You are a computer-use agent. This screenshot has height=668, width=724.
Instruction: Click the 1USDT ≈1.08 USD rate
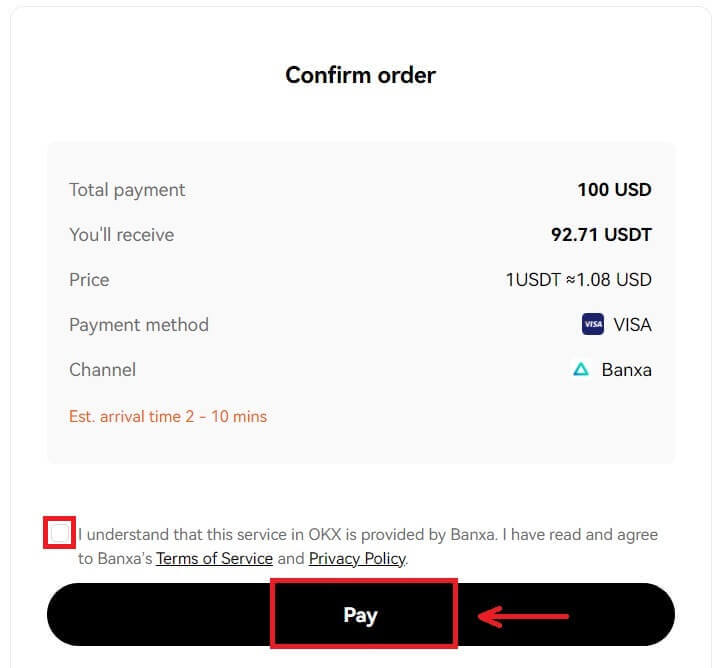tap(578, 280)
